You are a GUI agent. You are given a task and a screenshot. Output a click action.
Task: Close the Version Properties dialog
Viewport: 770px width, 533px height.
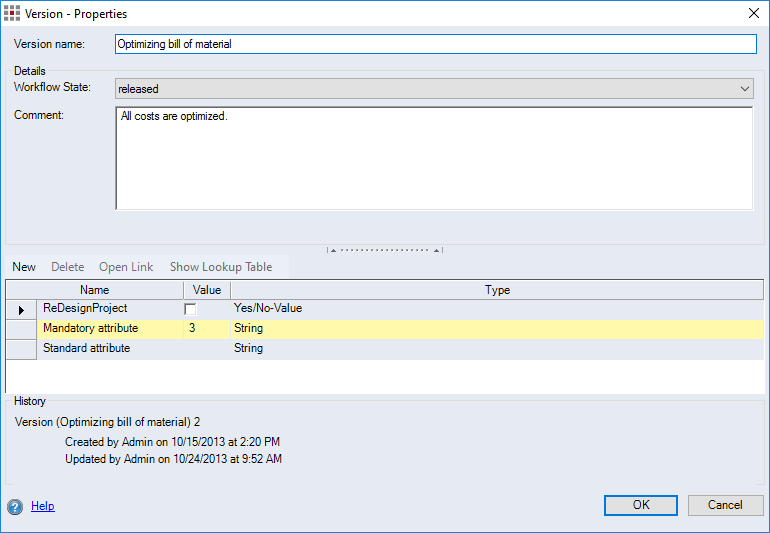(x=753, y=14)
